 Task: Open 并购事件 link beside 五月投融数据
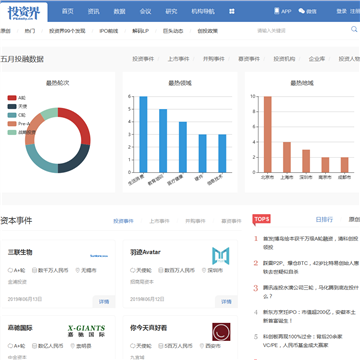coord(214,59)
